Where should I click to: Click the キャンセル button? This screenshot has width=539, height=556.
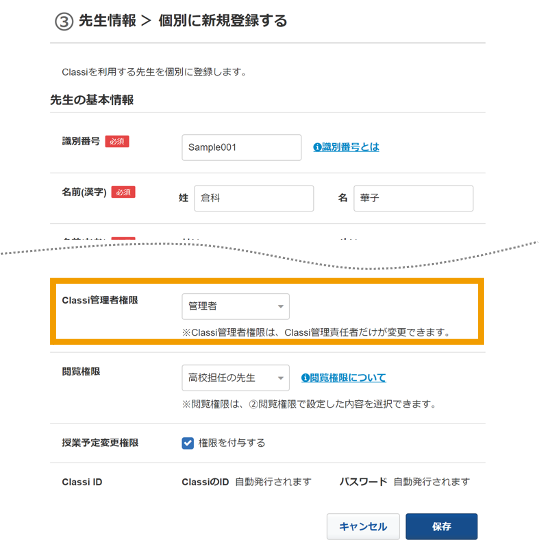pos(363,527)
